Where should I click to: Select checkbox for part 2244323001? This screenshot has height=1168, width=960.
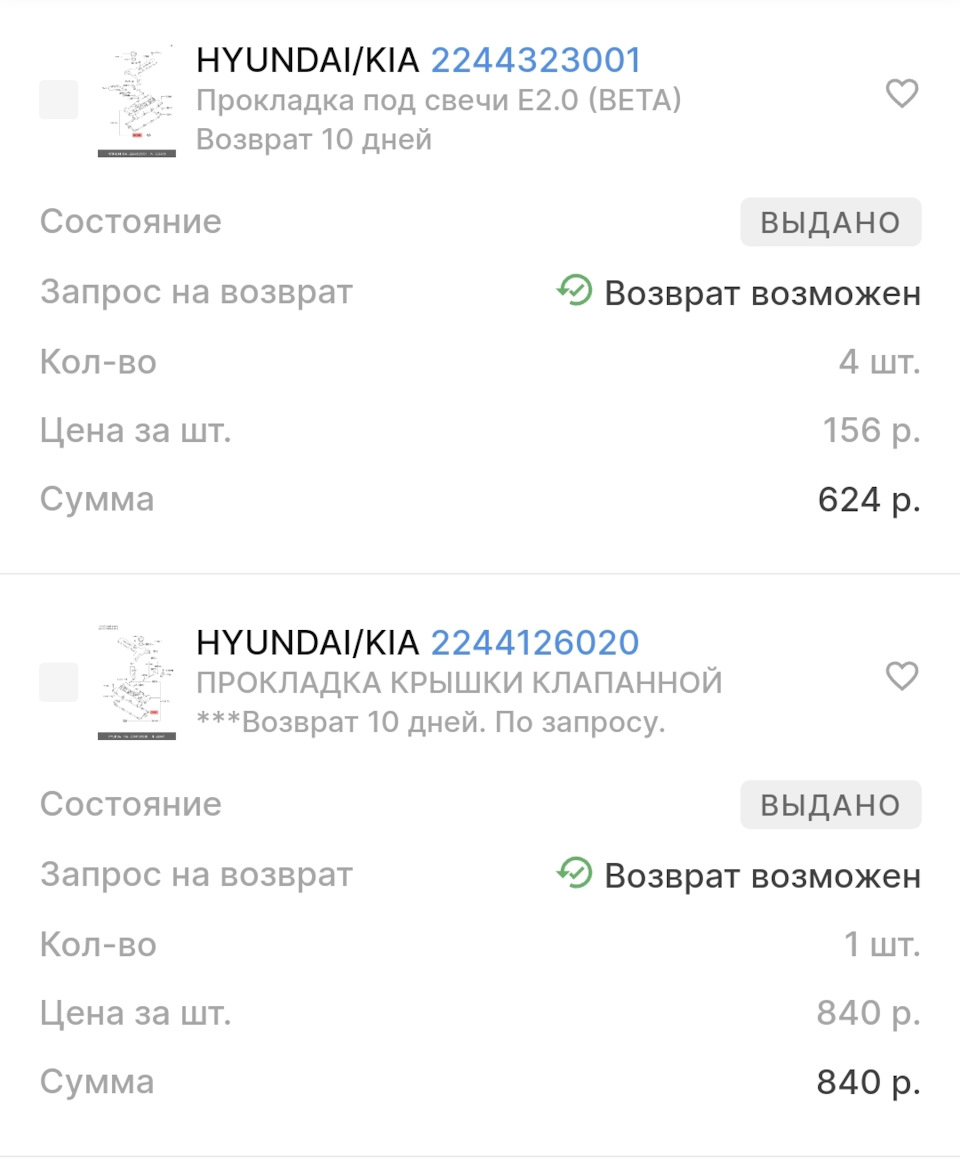click(59, 99)
